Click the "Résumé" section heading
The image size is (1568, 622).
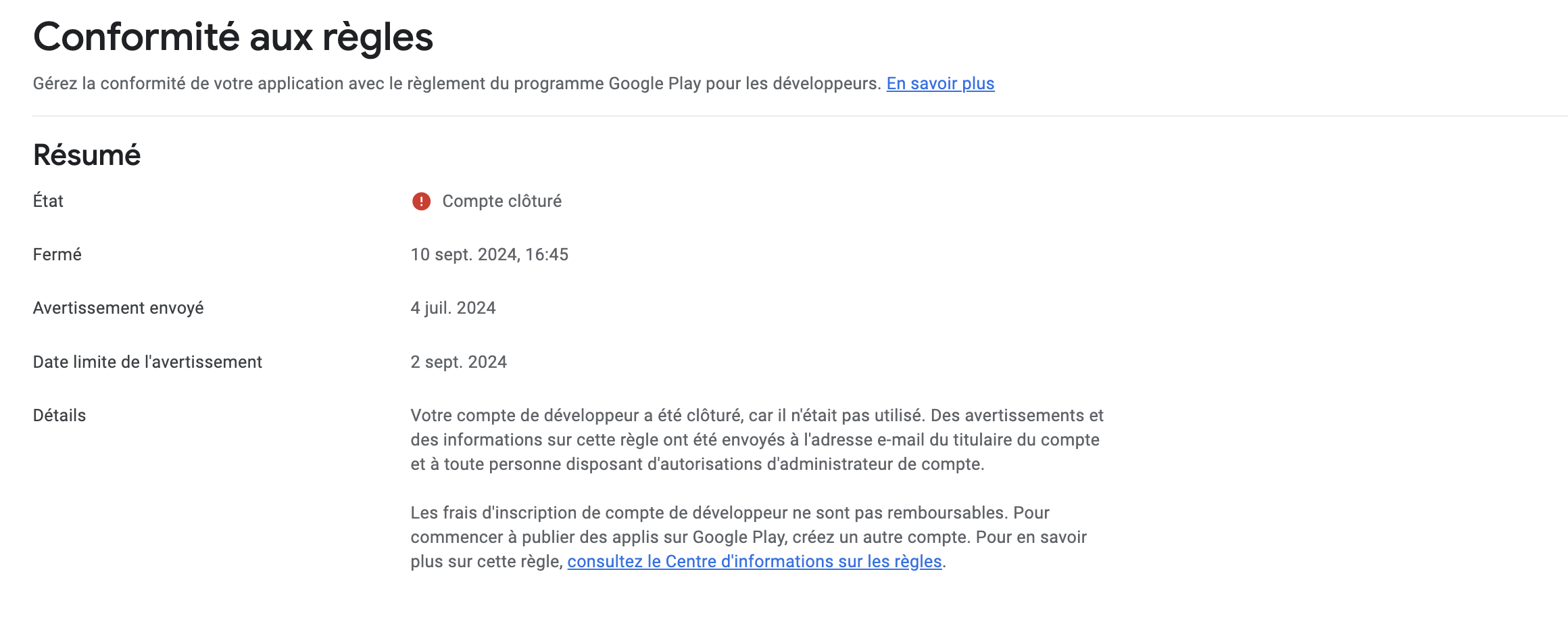click(87, 155)
